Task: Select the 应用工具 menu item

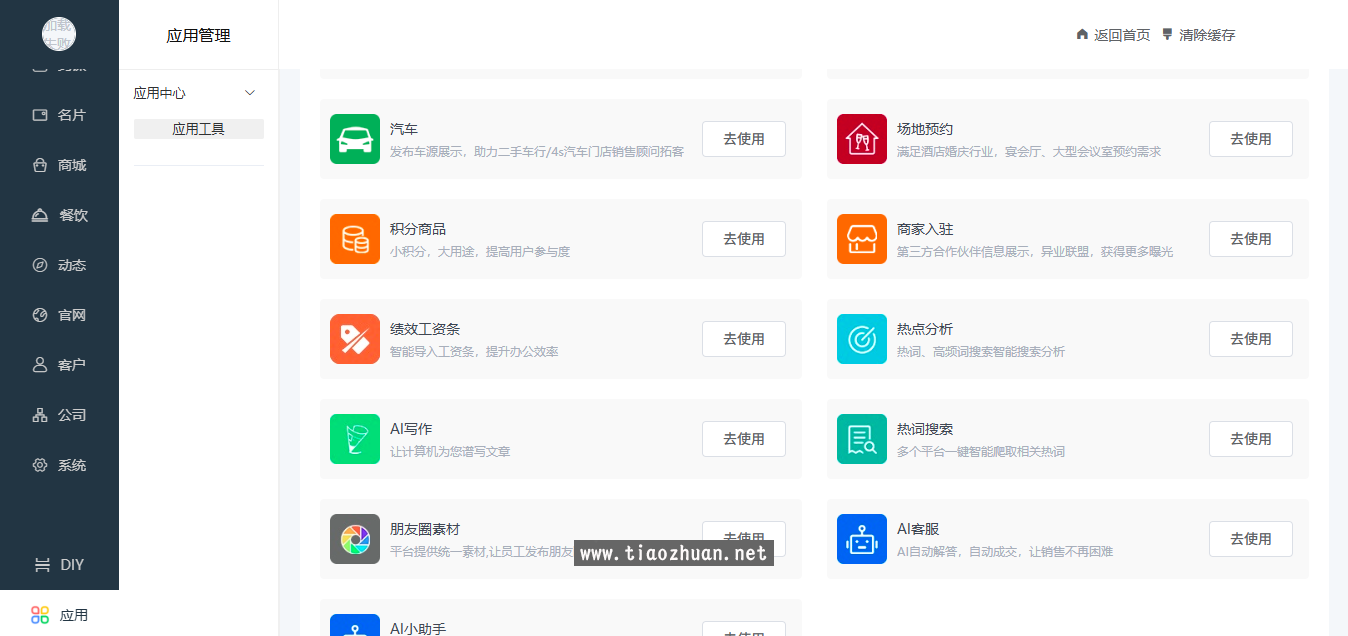Action: point(198,128)
